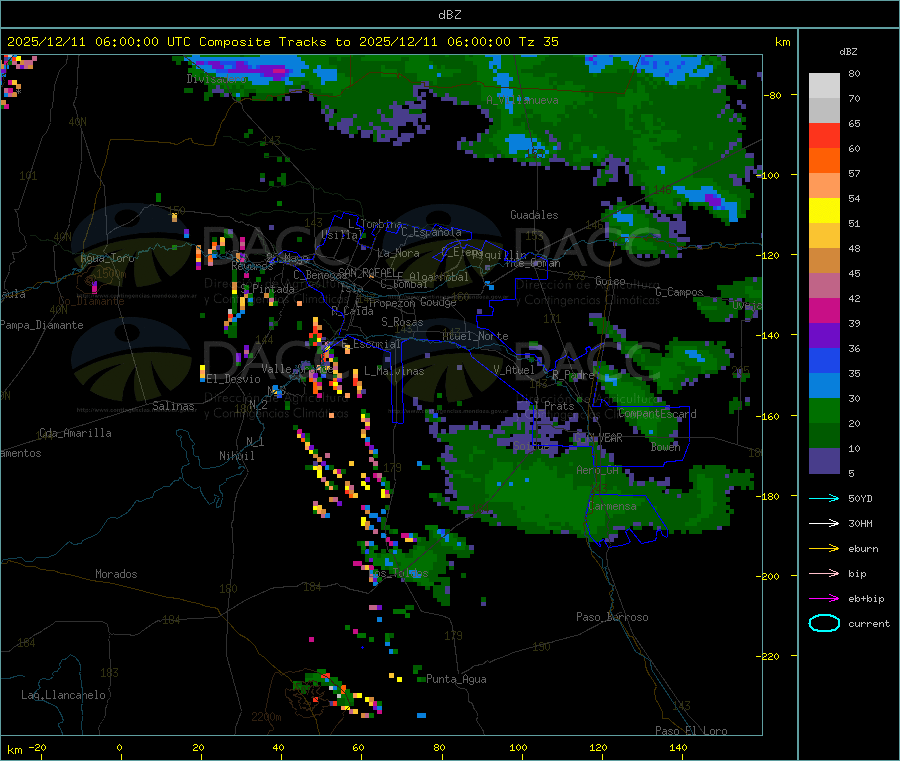
Task: Select the orange eburn arrow in legend
Action: 824,549
